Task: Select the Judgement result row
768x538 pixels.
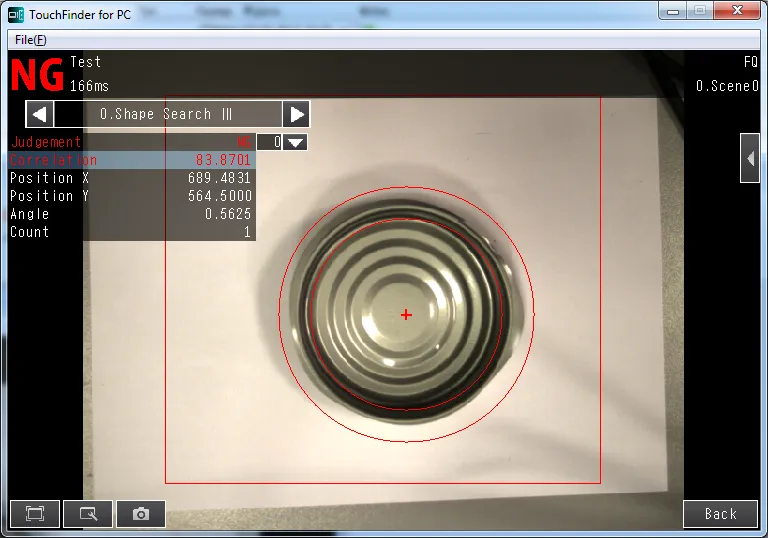Action: click(130, 142)
